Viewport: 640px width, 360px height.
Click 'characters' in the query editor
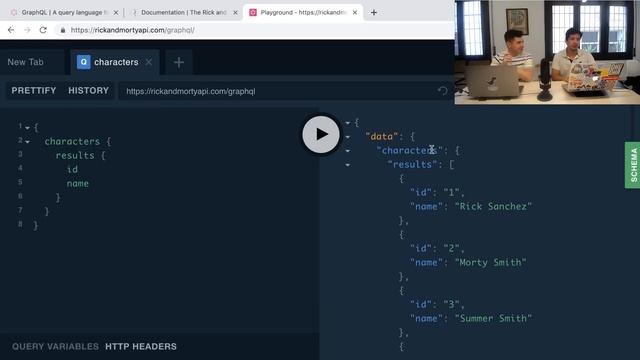(72, 142)
